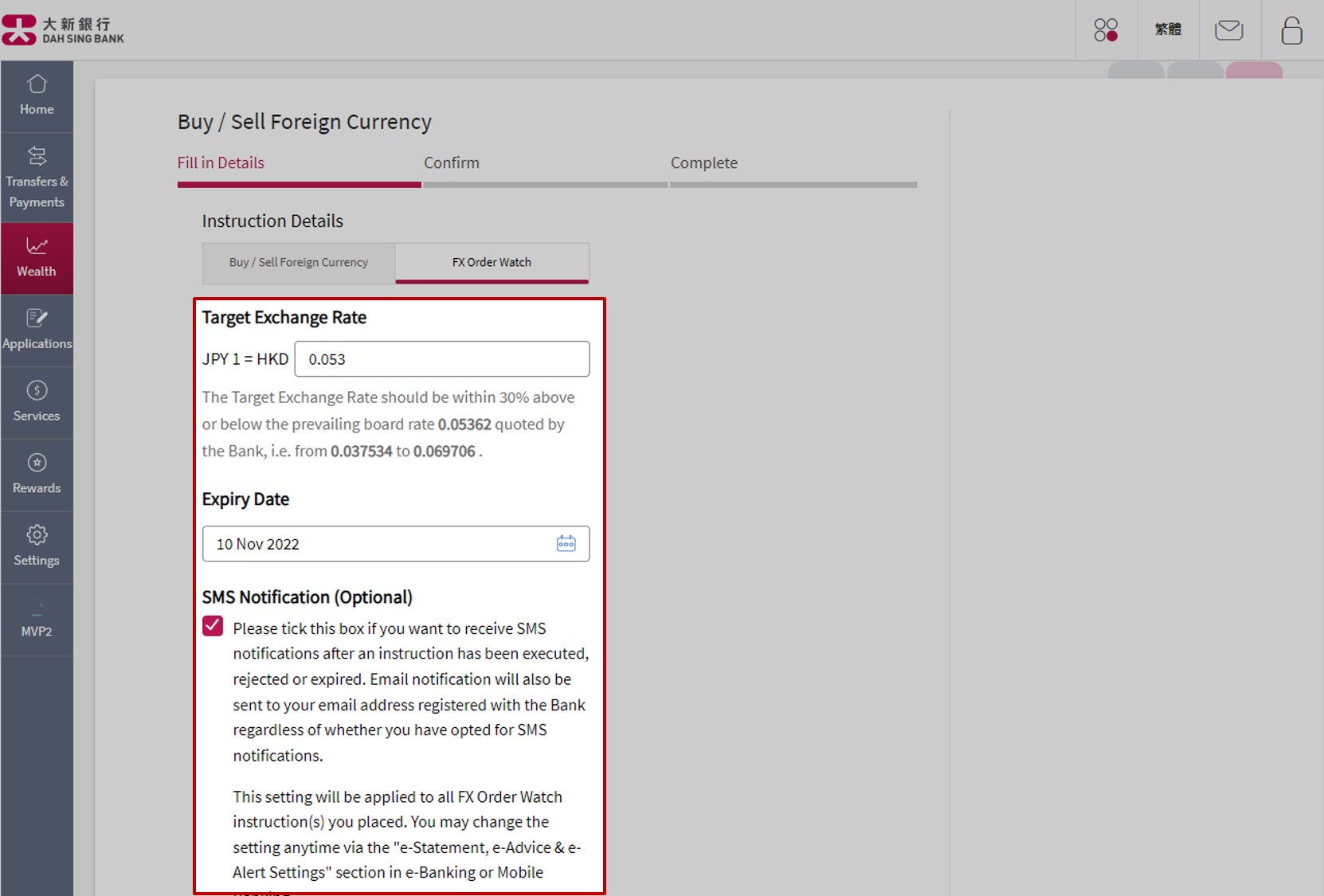This screenshot has width=1324, height=896.
Task: Click the Complete step label
Action: point(704,163)
